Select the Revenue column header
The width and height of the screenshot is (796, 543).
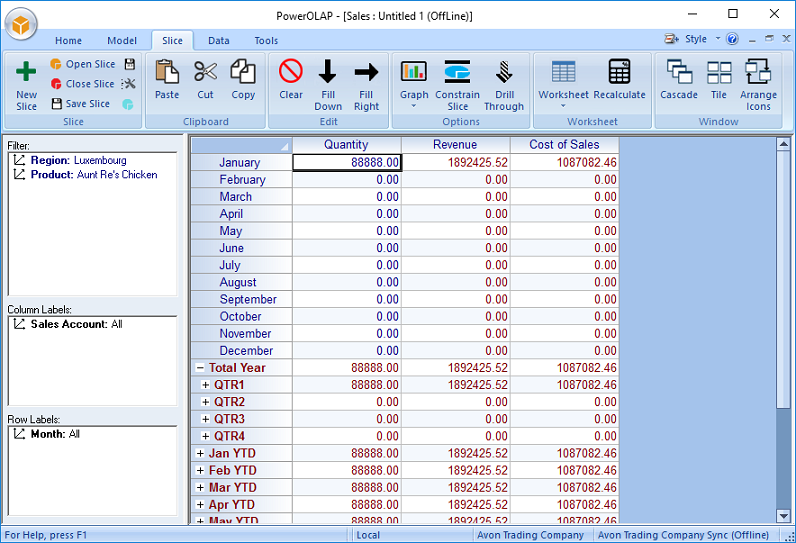(x=455, y=145)
